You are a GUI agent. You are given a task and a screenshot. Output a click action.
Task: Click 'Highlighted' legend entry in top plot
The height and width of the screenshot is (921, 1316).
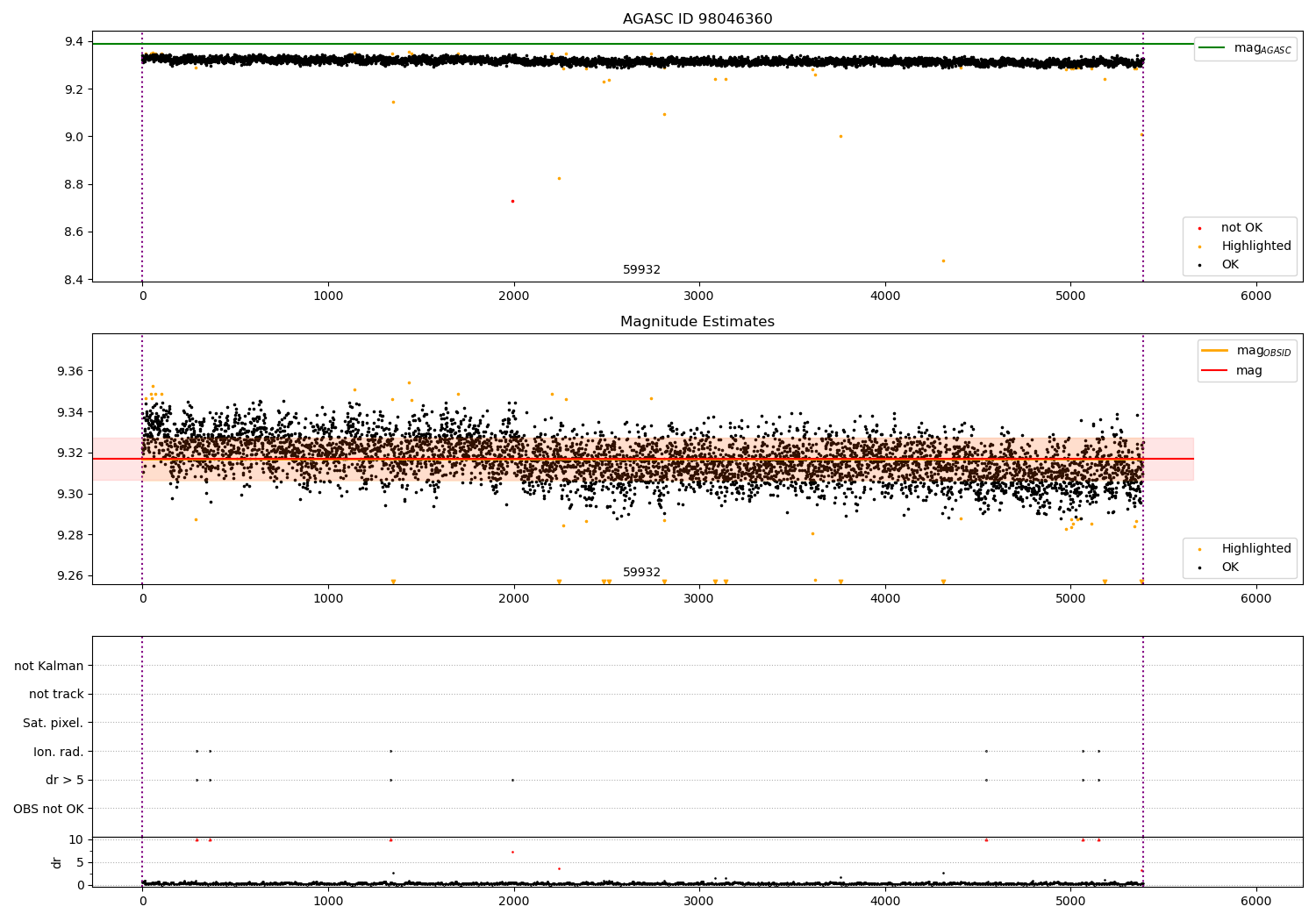tap(1256, 246)
